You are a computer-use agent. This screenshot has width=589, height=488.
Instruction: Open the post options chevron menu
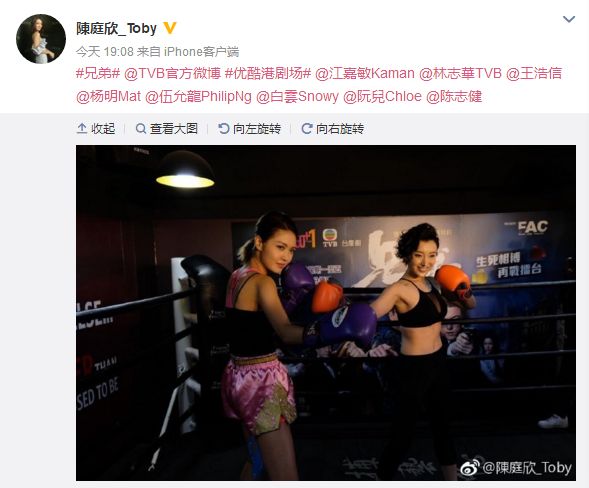click(569, 19)
